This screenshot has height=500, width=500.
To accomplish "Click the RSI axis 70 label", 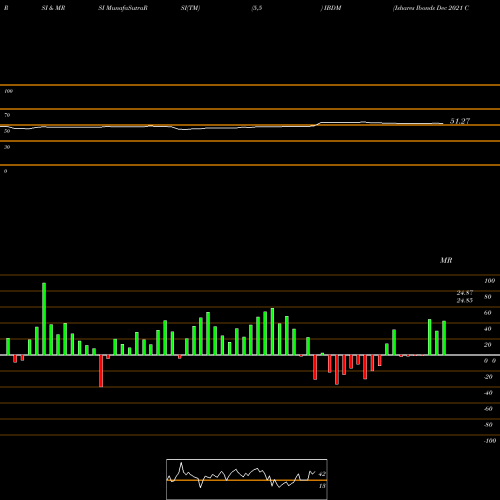I will coord(7,115).
